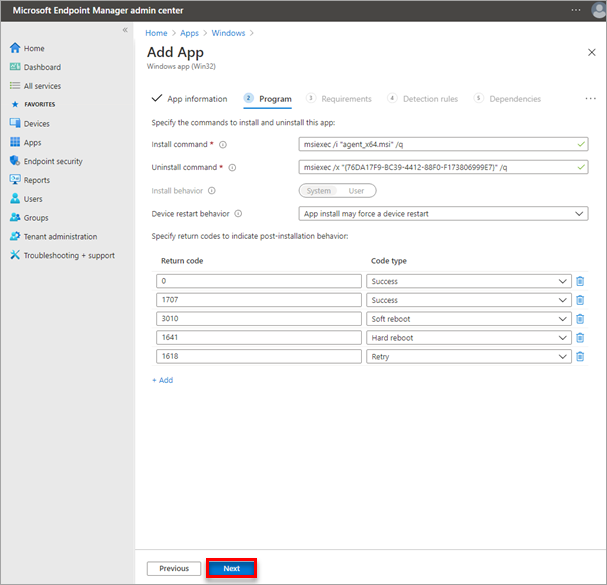Click the Reports icon in sidebar
This screenshot has width=607, height=585.
15,180
